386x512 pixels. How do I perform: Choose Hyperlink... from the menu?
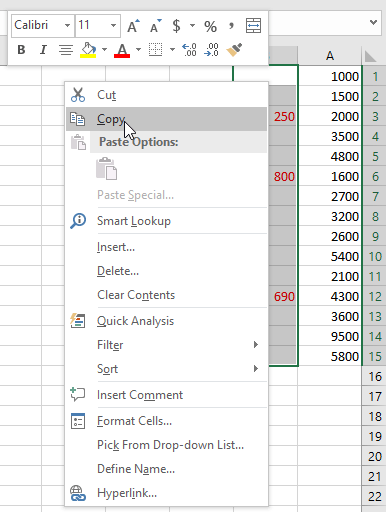(167, 493)
